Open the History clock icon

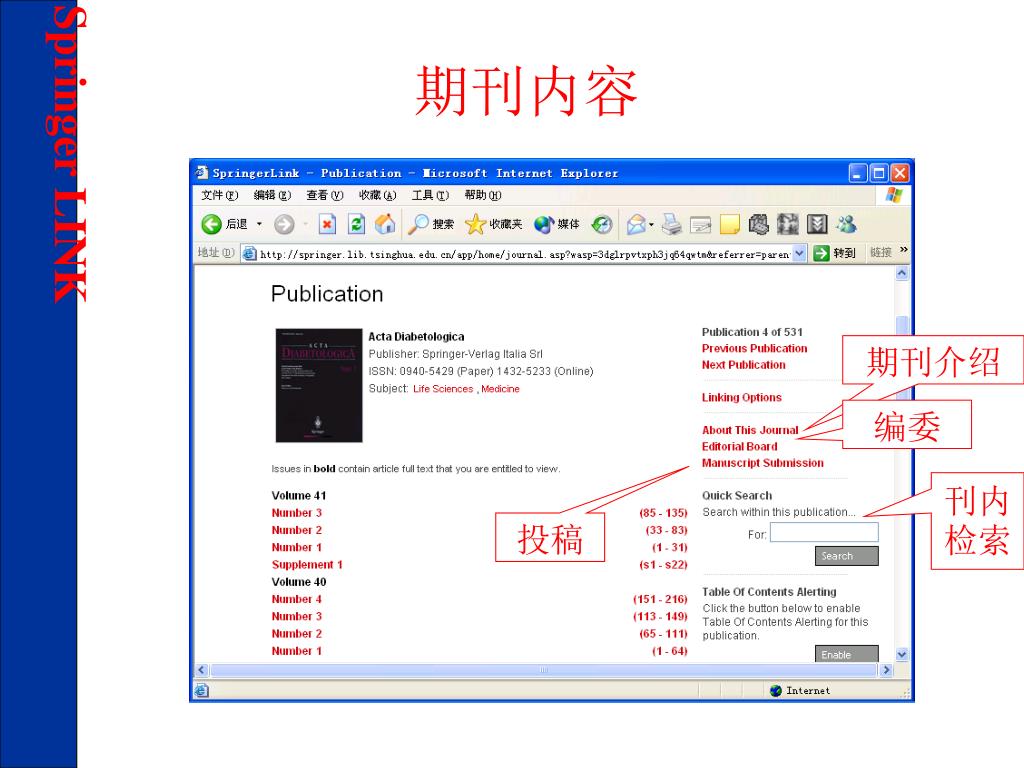pos(601,225)
